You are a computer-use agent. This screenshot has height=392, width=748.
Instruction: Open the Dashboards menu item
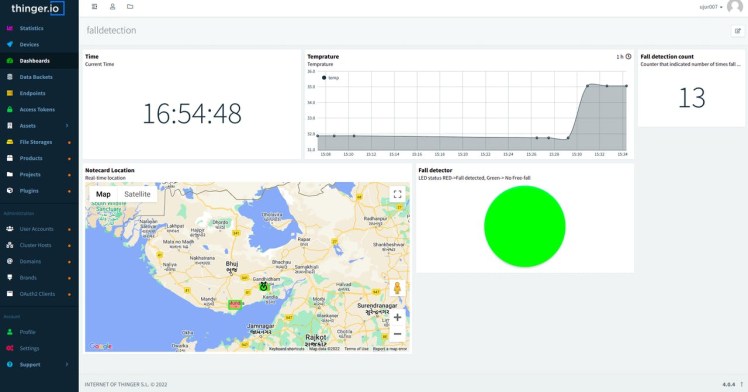39,61
